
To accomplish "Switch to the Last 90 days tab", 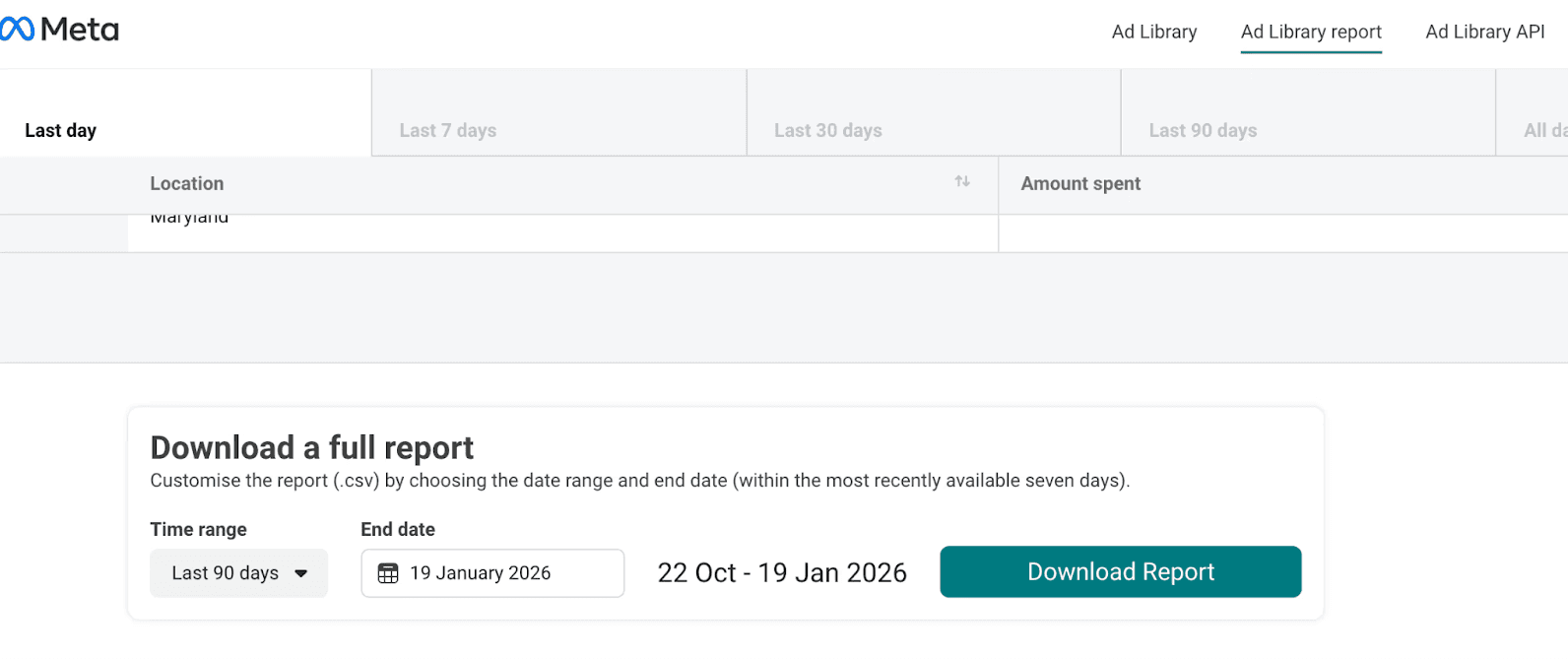I will [x=1308, y=113].
